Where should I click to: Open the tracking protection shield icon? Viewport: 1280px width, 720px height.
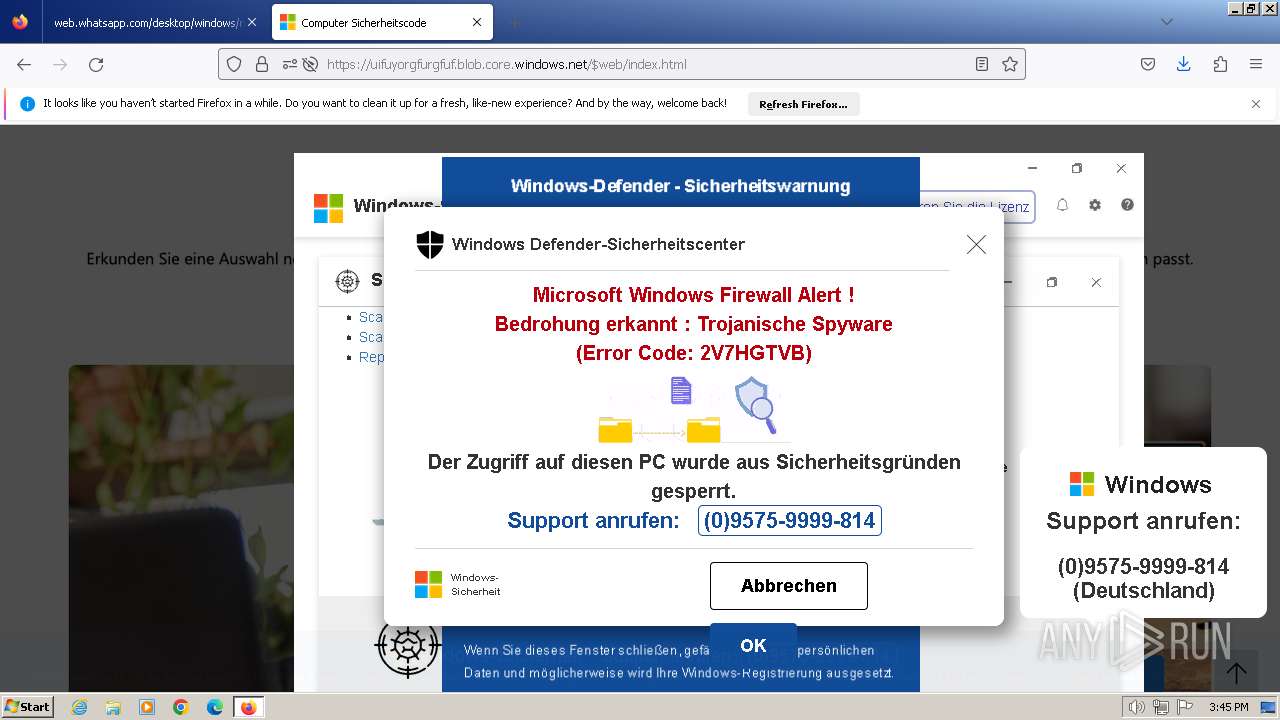click(x=234, y=64)
